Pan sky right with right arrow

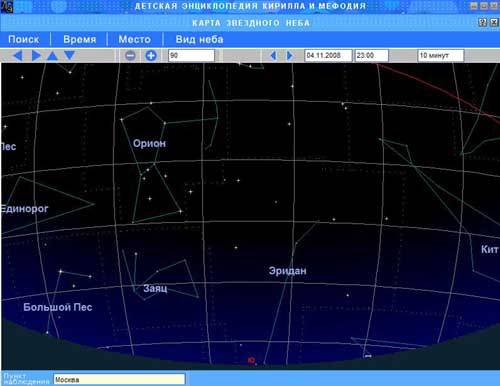(36, 55)
